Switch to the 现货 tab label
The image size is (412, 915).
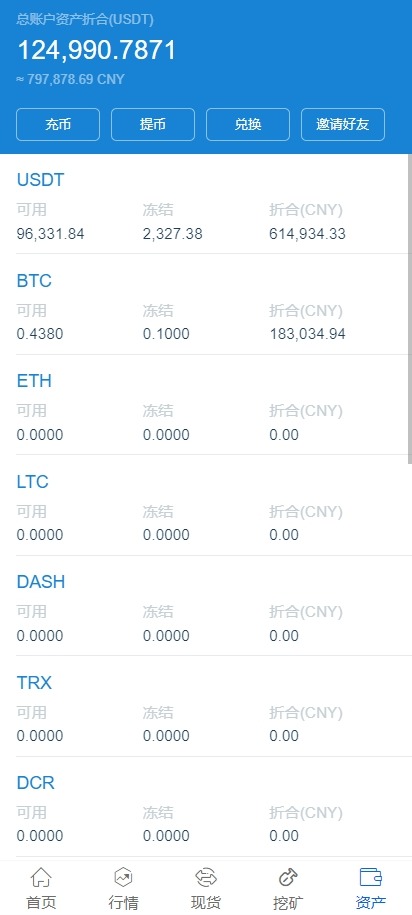pos(206,902)
